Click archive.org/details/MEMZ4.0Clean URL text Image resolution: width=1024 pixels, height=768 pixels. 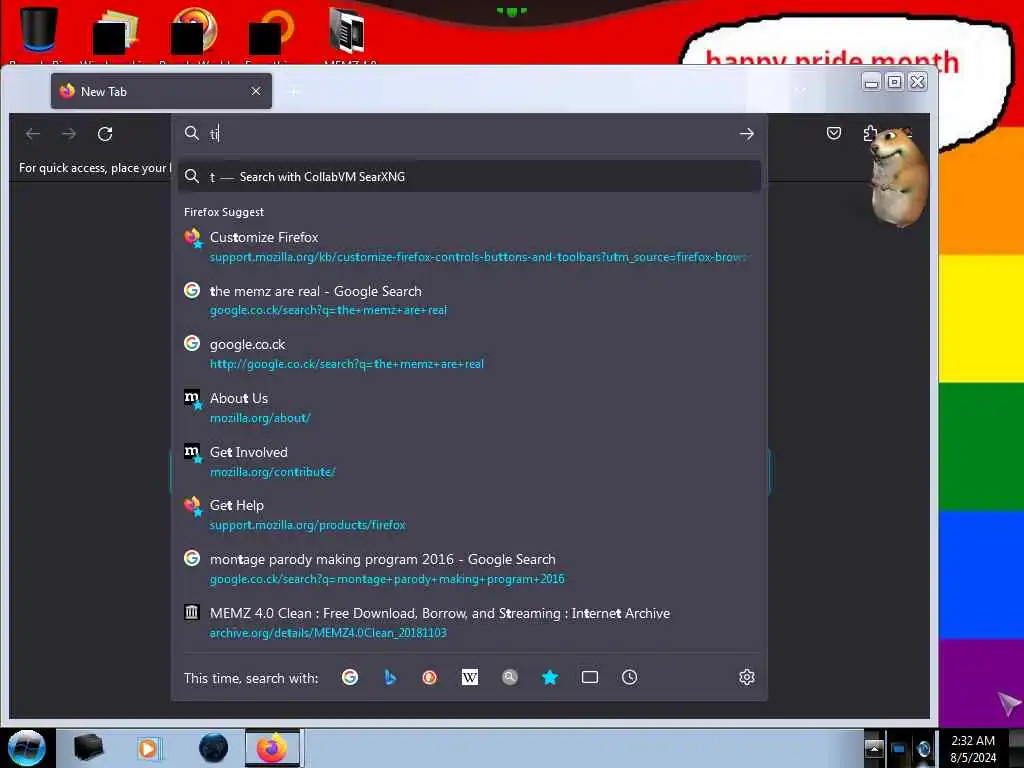(x=328, y=633)
